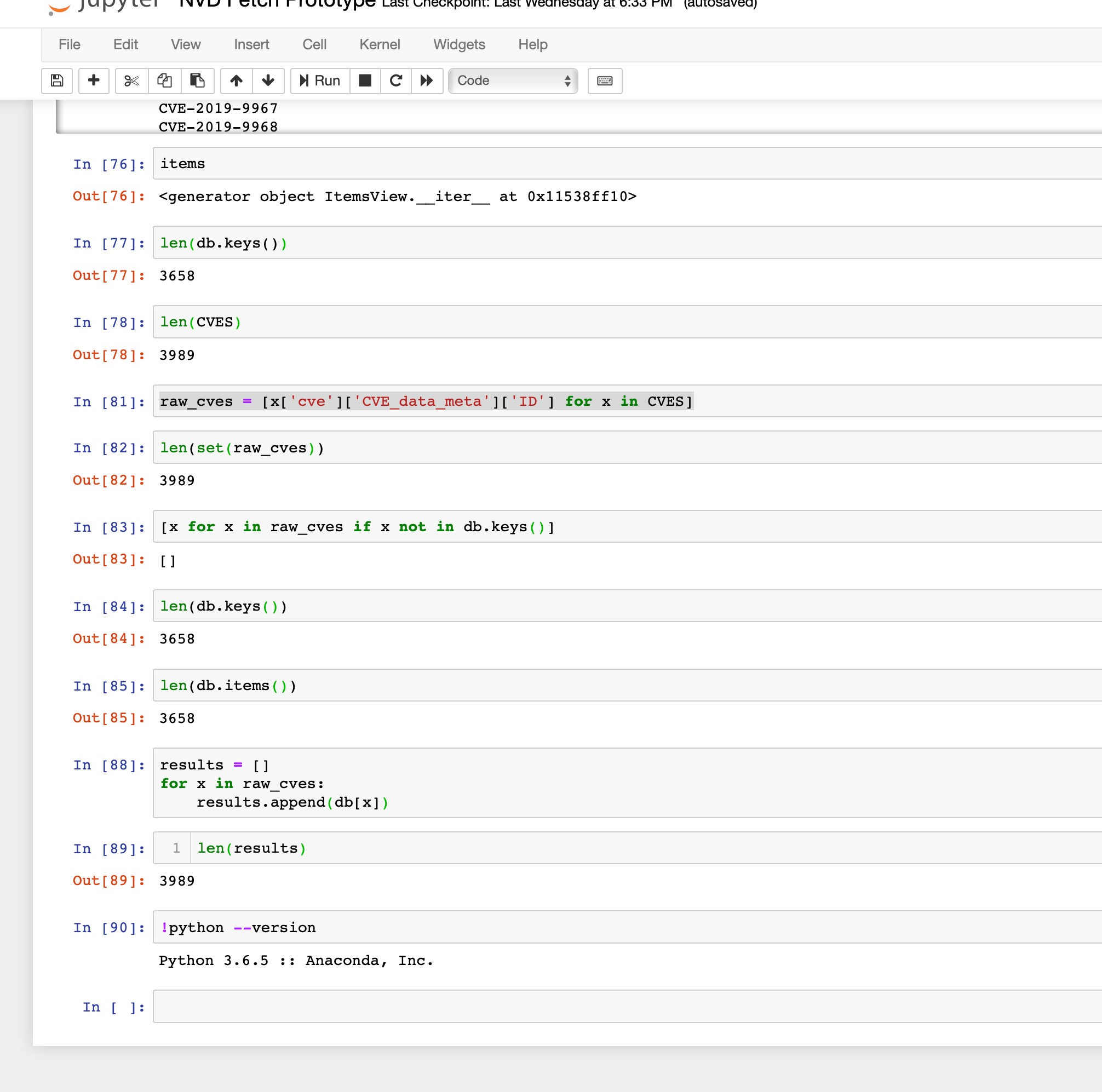Open the Kernel menu
Screen dimensions: 1102x1092
[x=380, y=44]
